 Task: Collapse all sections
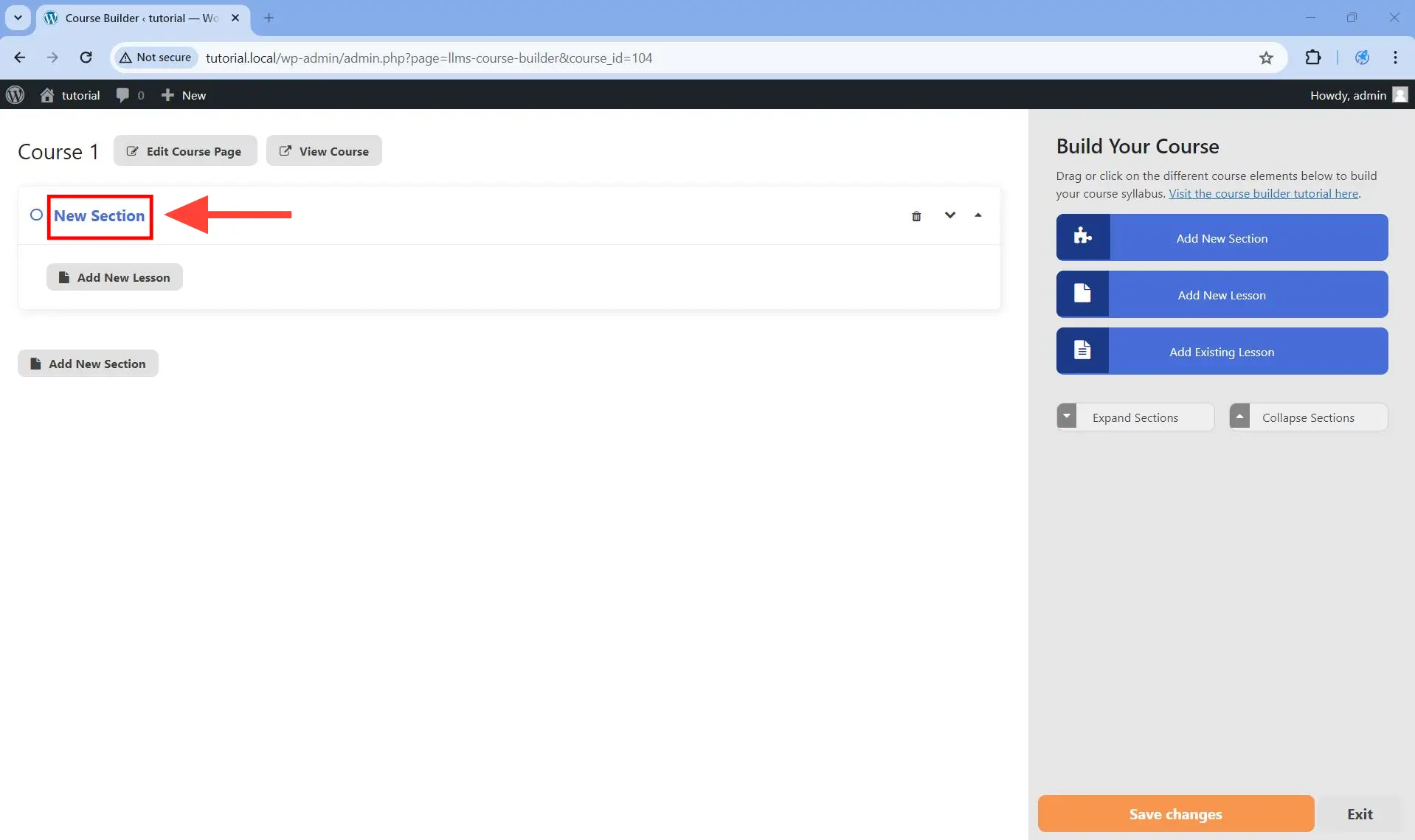point(1308,417)
